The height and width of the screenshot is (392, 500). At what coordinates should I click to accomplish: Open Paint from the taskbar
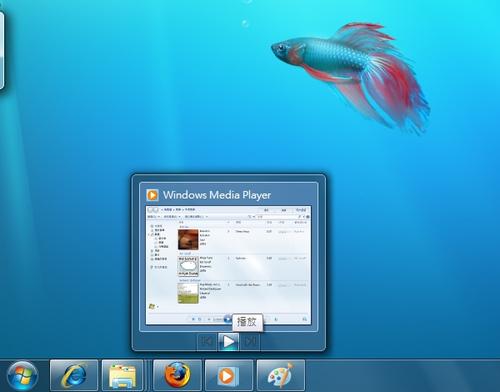click(x=281, y=376)
